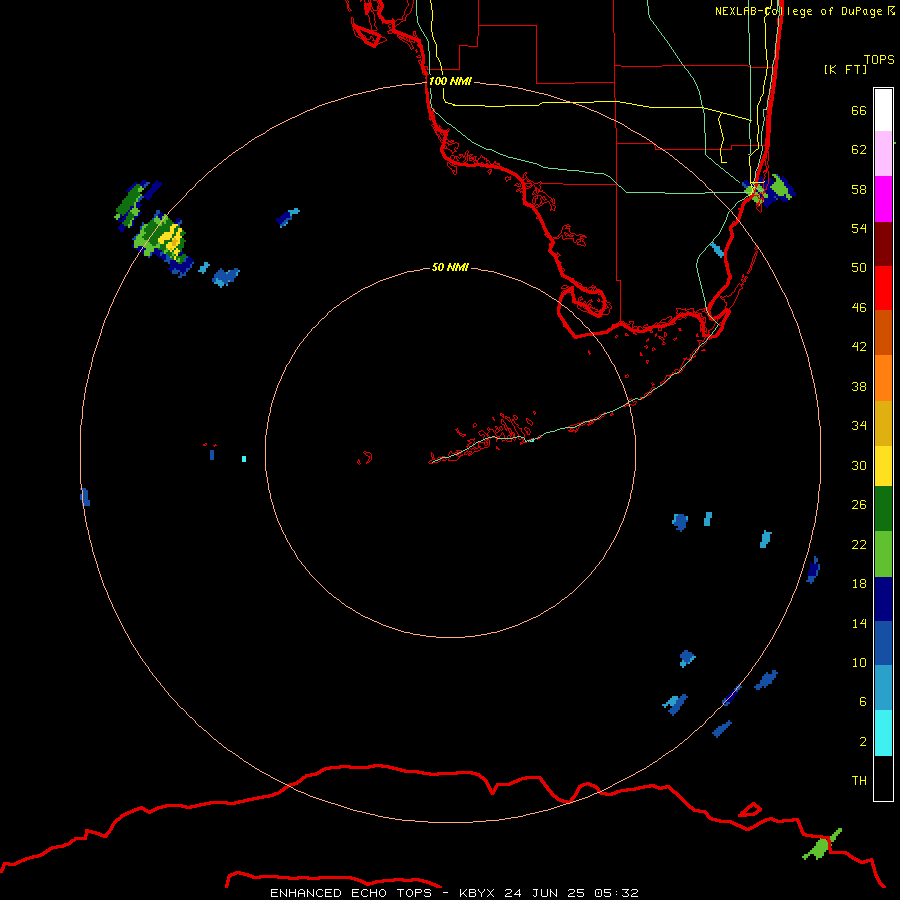Choose the yellow legend swatch

[883, 466]
